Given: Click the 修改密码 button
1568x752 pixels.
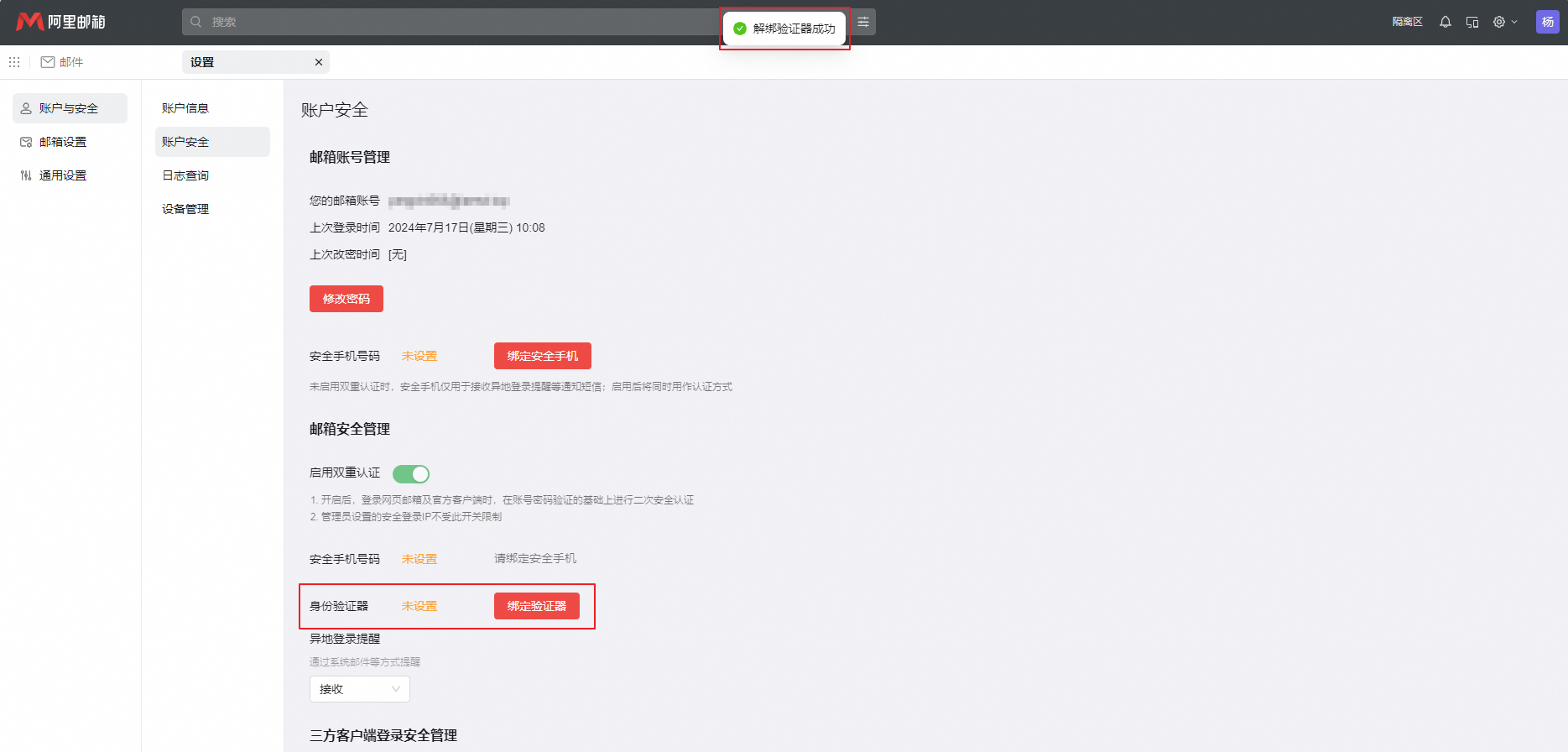Looking at the screenshot, I should (x=346, y=299).
